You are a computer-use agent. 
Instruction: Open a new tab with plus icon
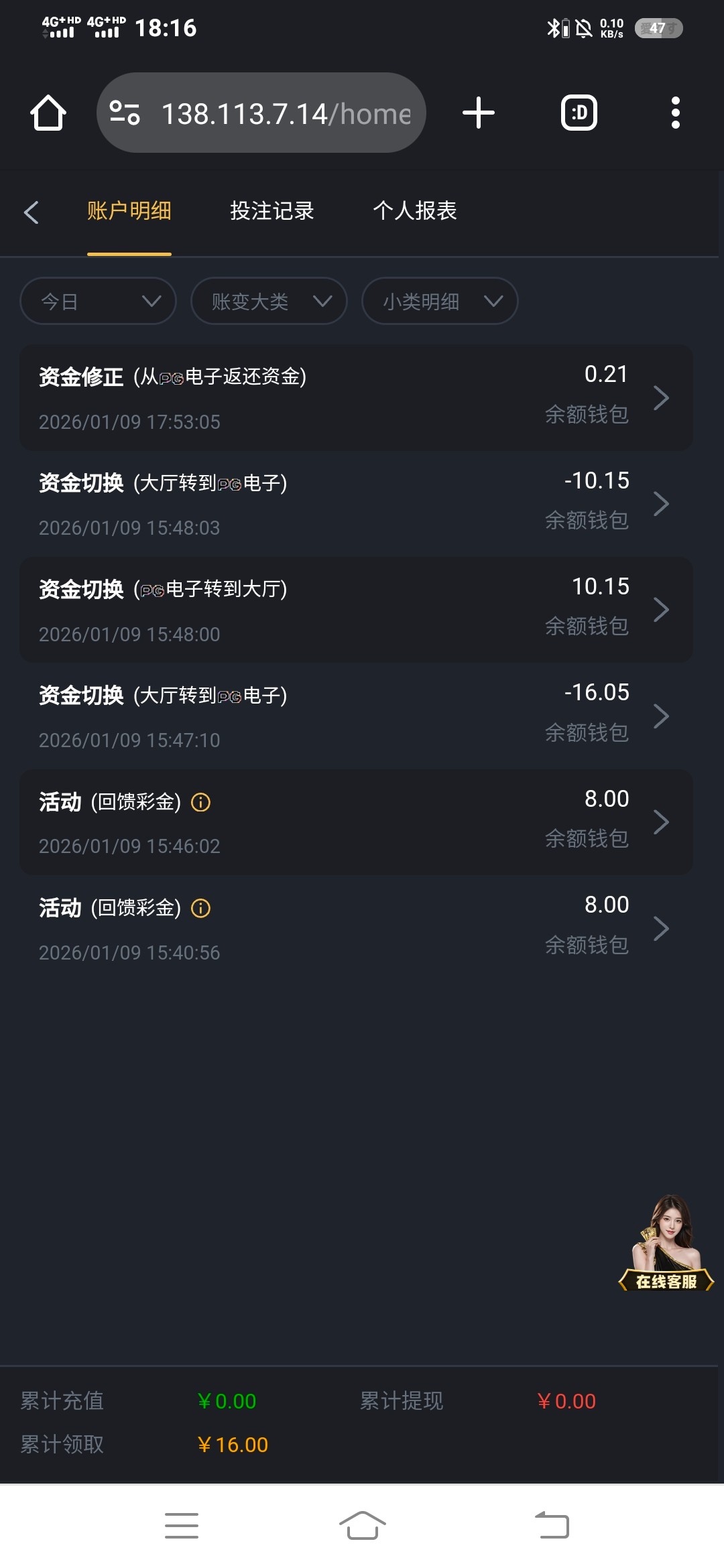479,113
